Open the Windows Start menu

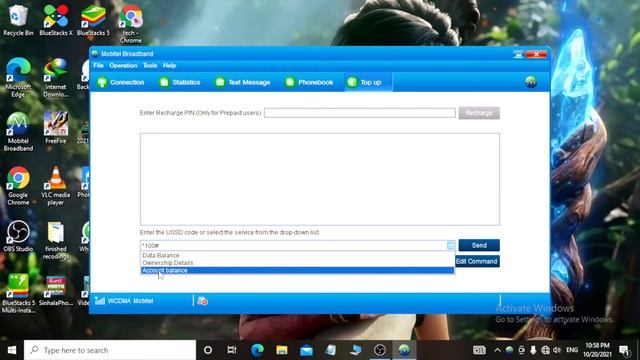(12, 350)
